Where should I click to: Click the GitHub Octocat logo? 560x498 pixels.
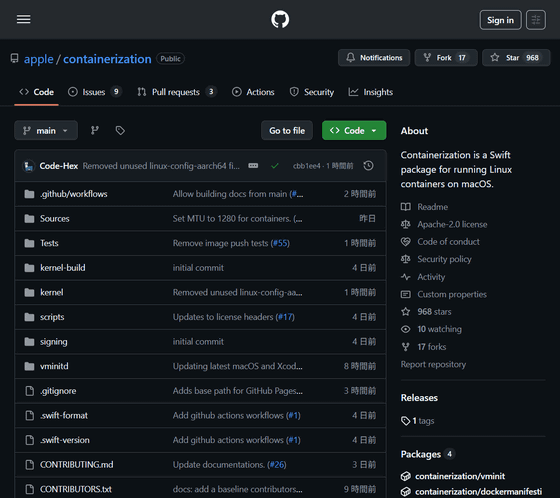[280, 19]
